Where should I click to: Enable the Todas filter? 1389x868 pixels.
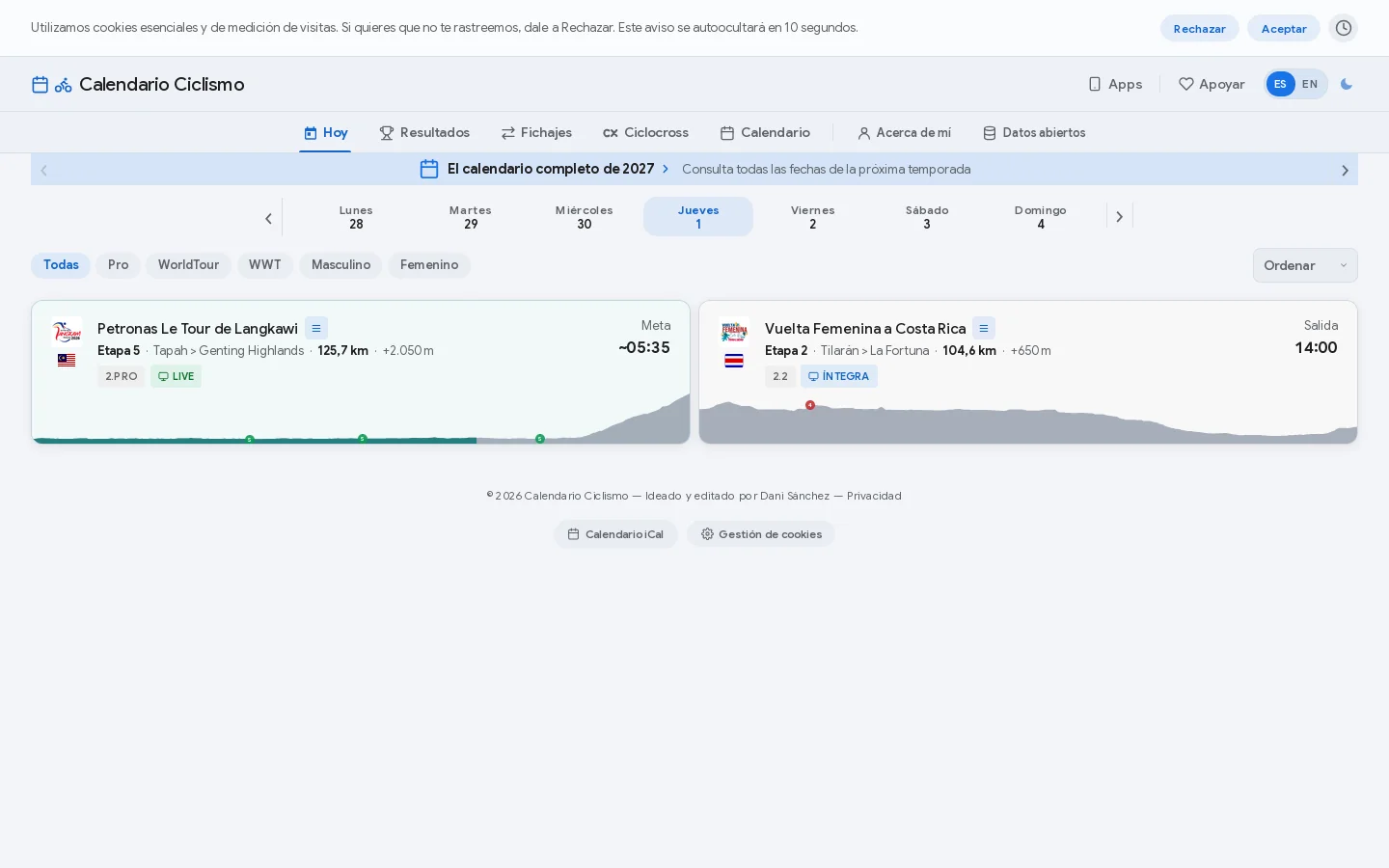pos(61,265)
